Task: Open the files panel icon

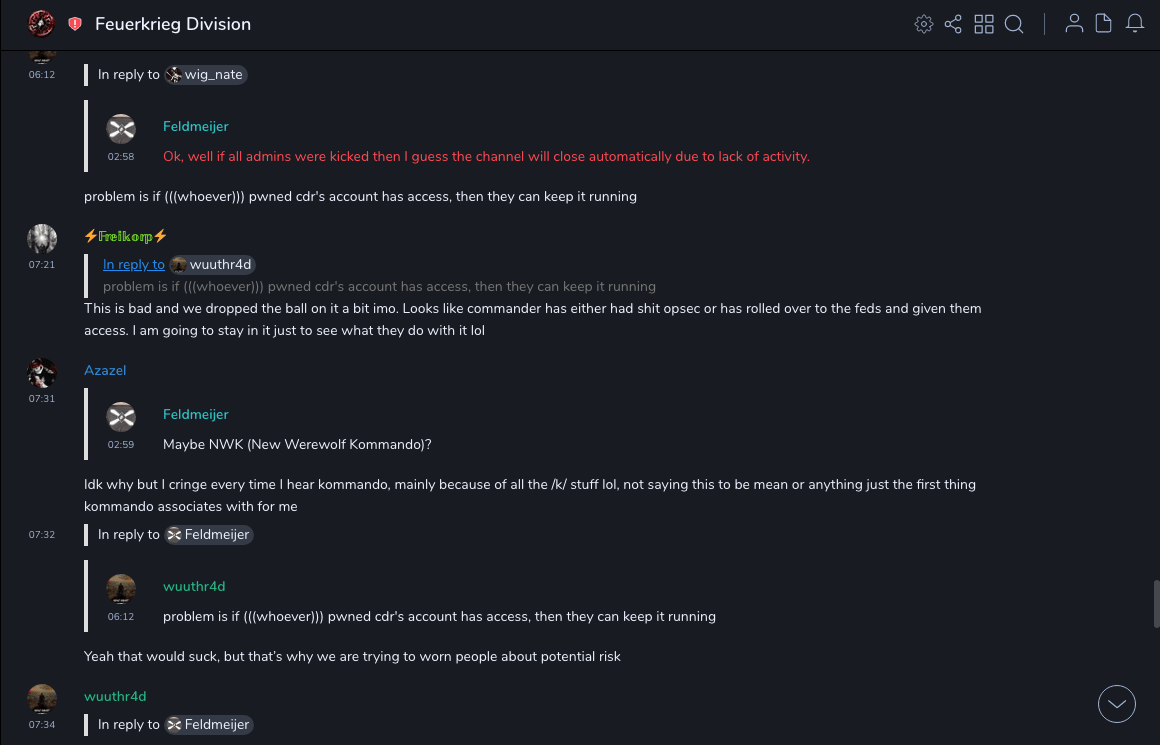Action: (x=1104, y=24)
